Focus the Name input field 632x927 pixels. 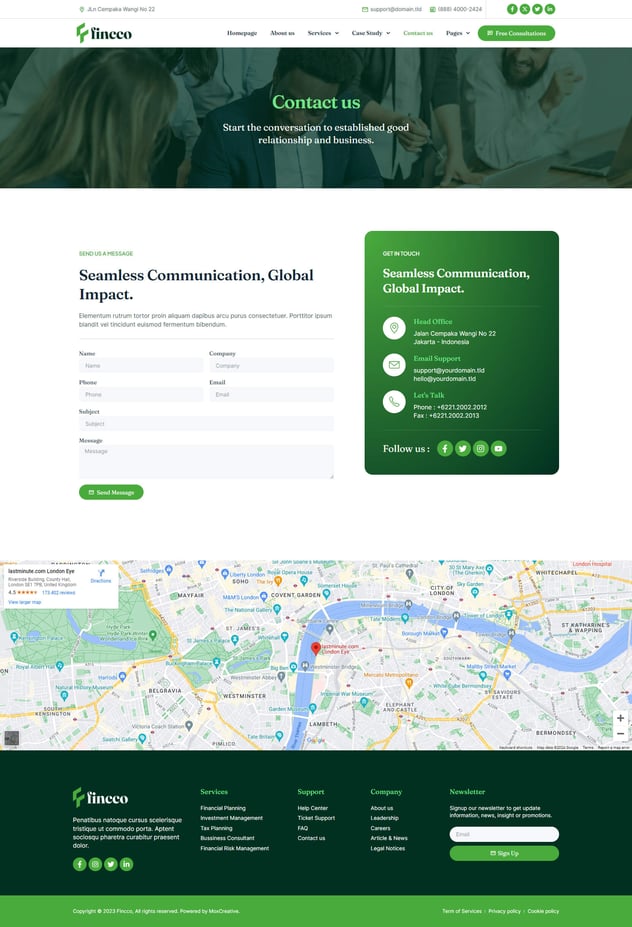coord(141,366)
